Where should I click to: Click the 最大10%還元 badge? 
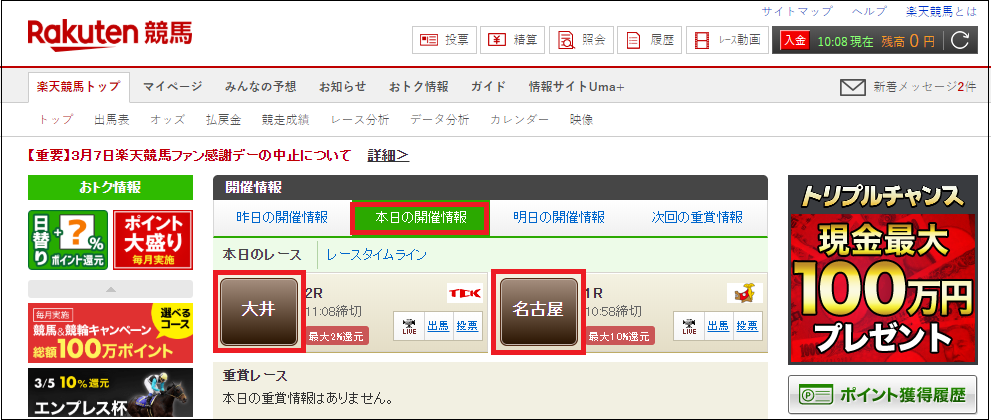click(619, 337)
